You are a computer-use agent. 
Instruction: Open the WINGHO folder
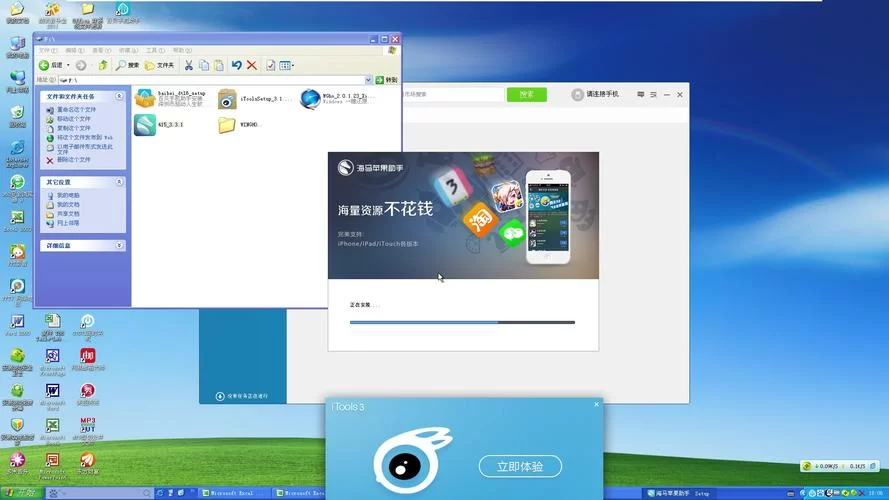tap(227, 125)
